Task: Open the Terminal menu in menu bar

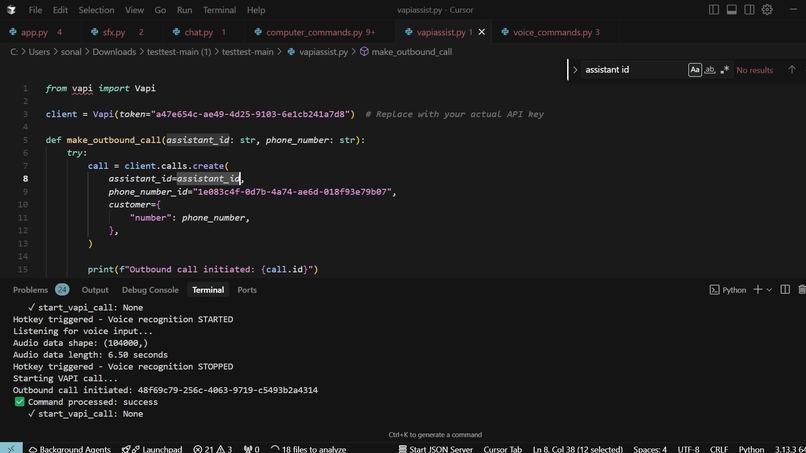Action: tap(219, 10)
